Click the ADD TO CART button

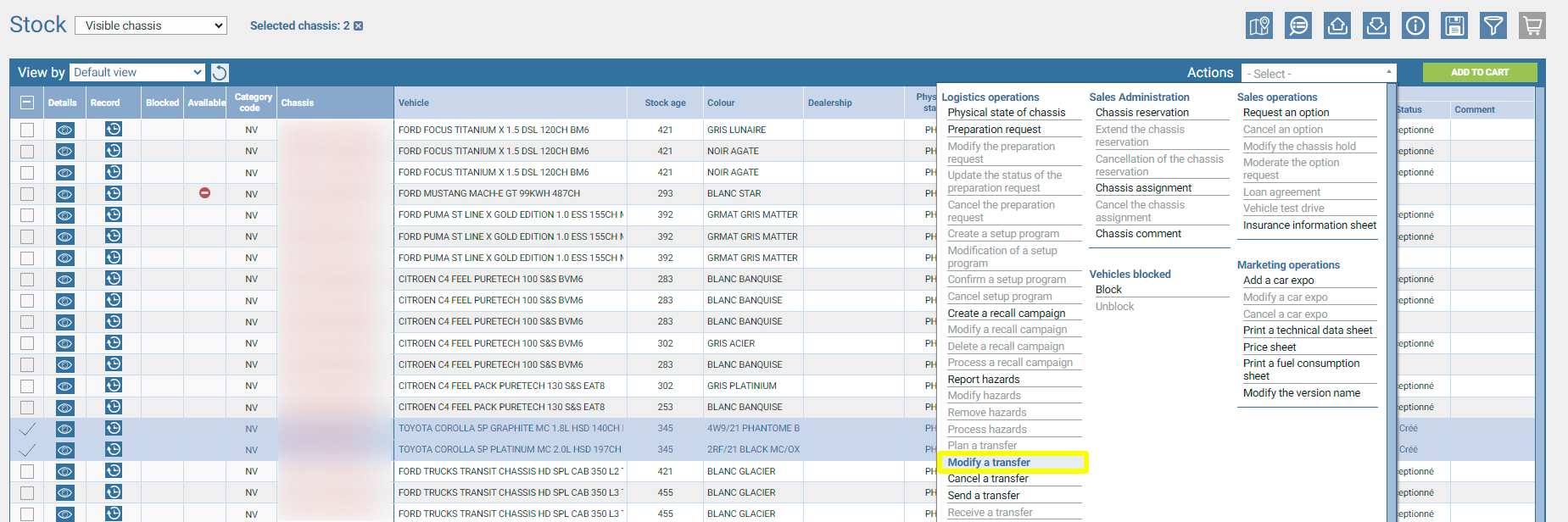point(1480,73)
